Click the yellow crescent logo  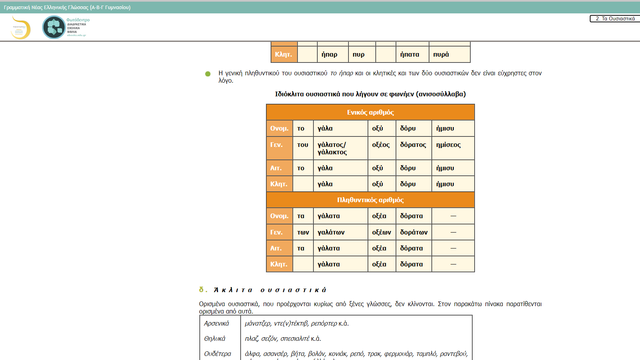[x=20, y=27]
